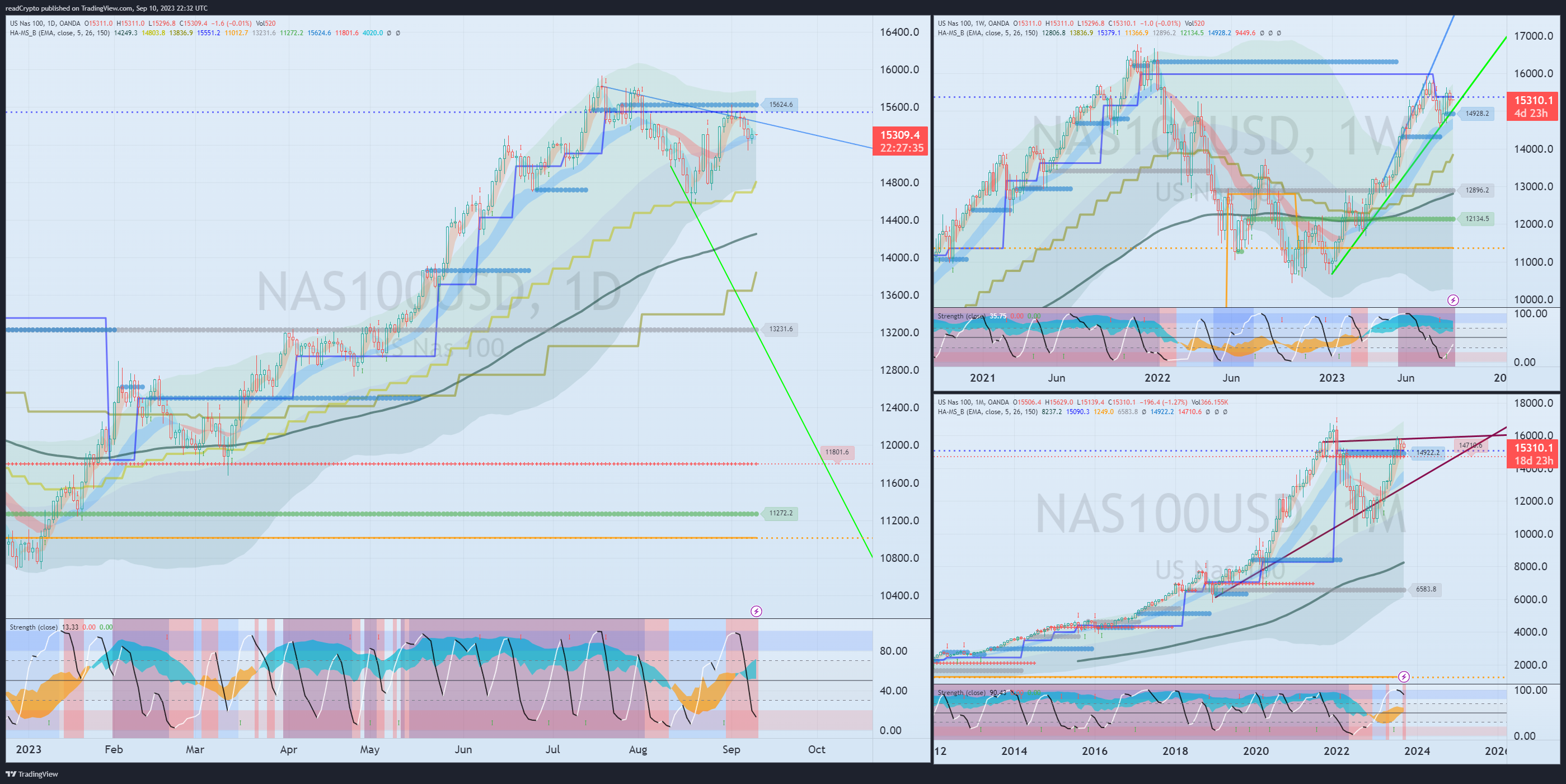Select the 'US Nas 100, 1M, OANDA' legend title
Image resolution: width=1566 pixels, height=784 pixels.
(973, 402)
